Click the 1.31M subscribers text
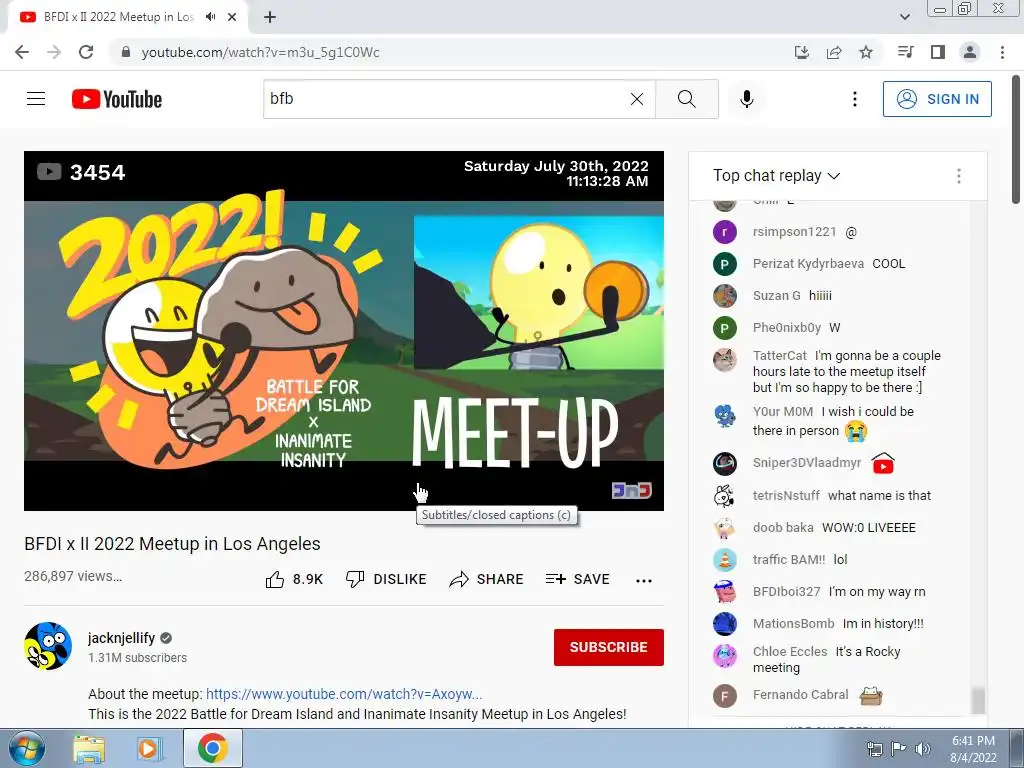This screenshot has width=1024, height=768. [x=138, y=658]
